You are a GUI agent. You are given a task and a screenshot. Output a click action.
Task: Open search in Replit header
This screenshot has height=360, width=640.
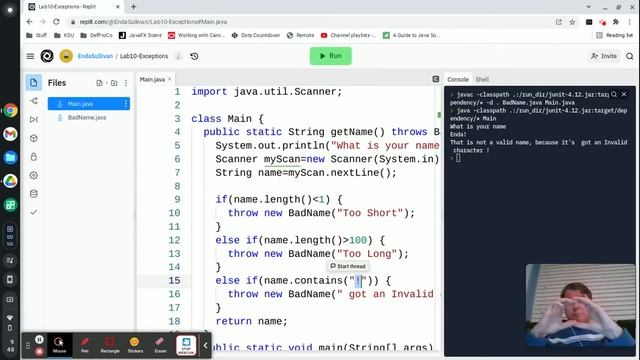(x=630, y=56)
